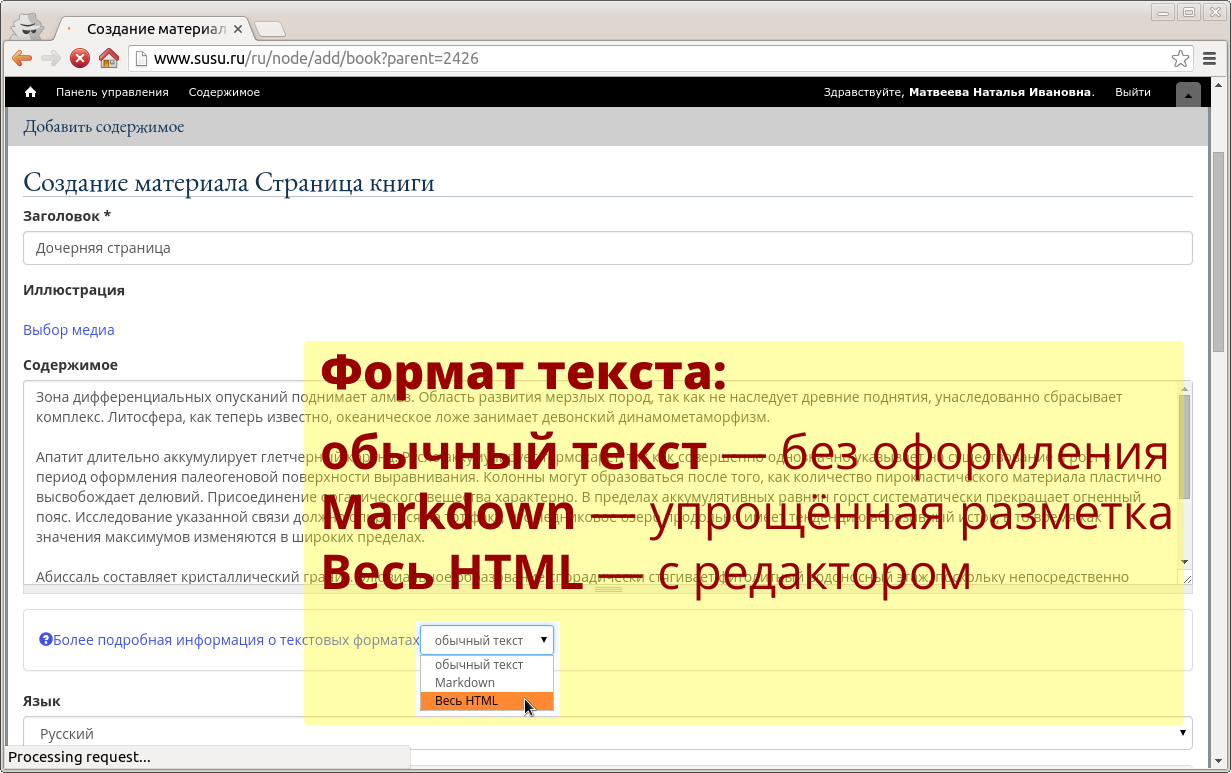
Task: Click the page vertical scrollbar
Action: click(x=1218, y=250)
